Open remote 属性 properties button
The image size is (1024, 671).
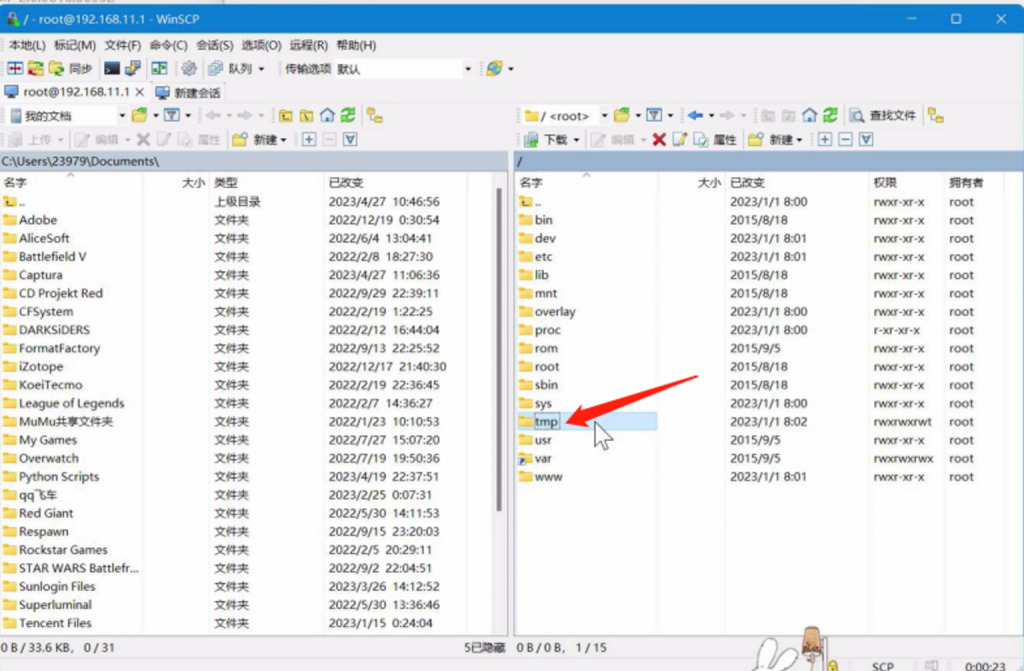point(715,139)
